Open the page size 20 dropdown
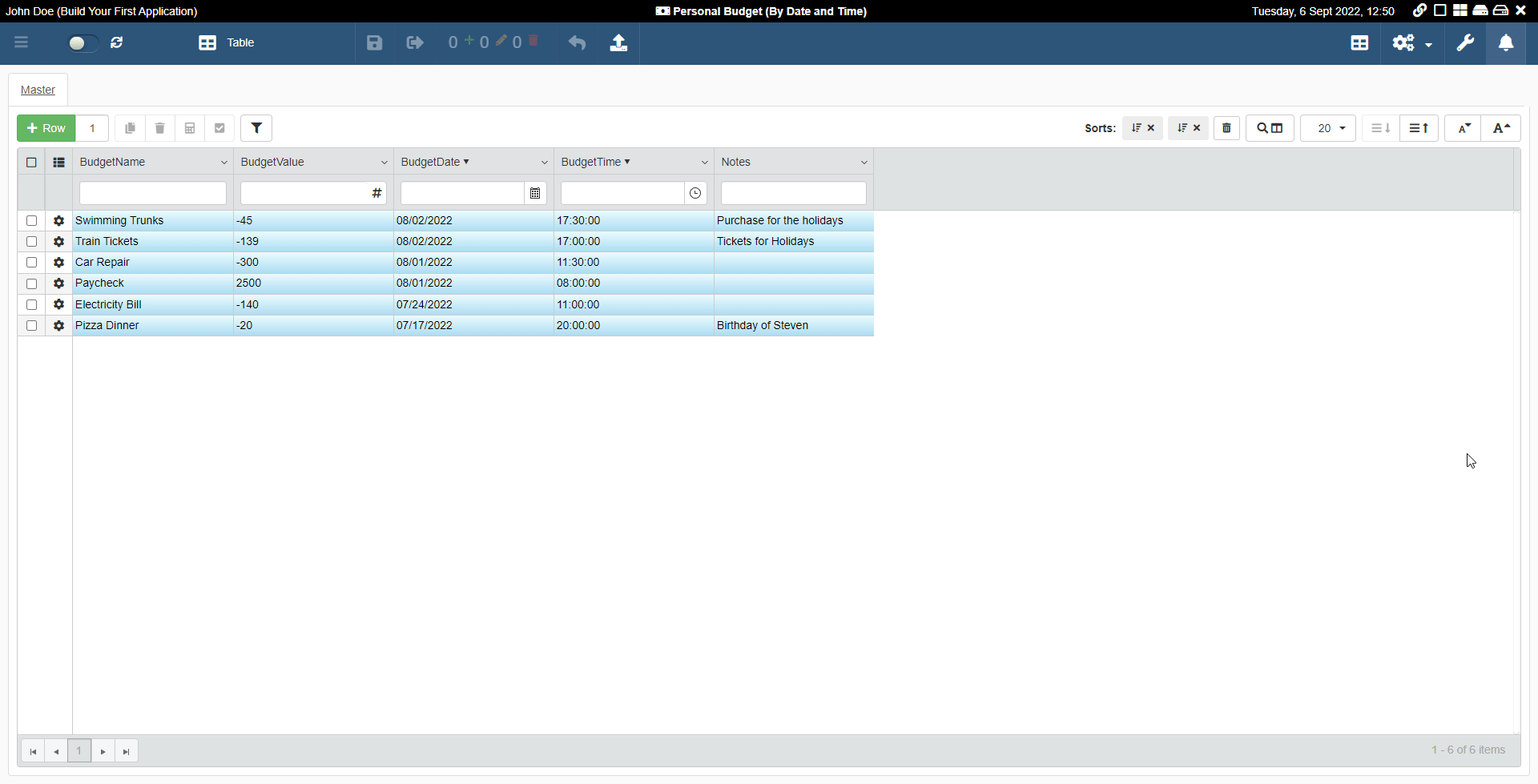1538x784 pixels. coord(1328,128)
